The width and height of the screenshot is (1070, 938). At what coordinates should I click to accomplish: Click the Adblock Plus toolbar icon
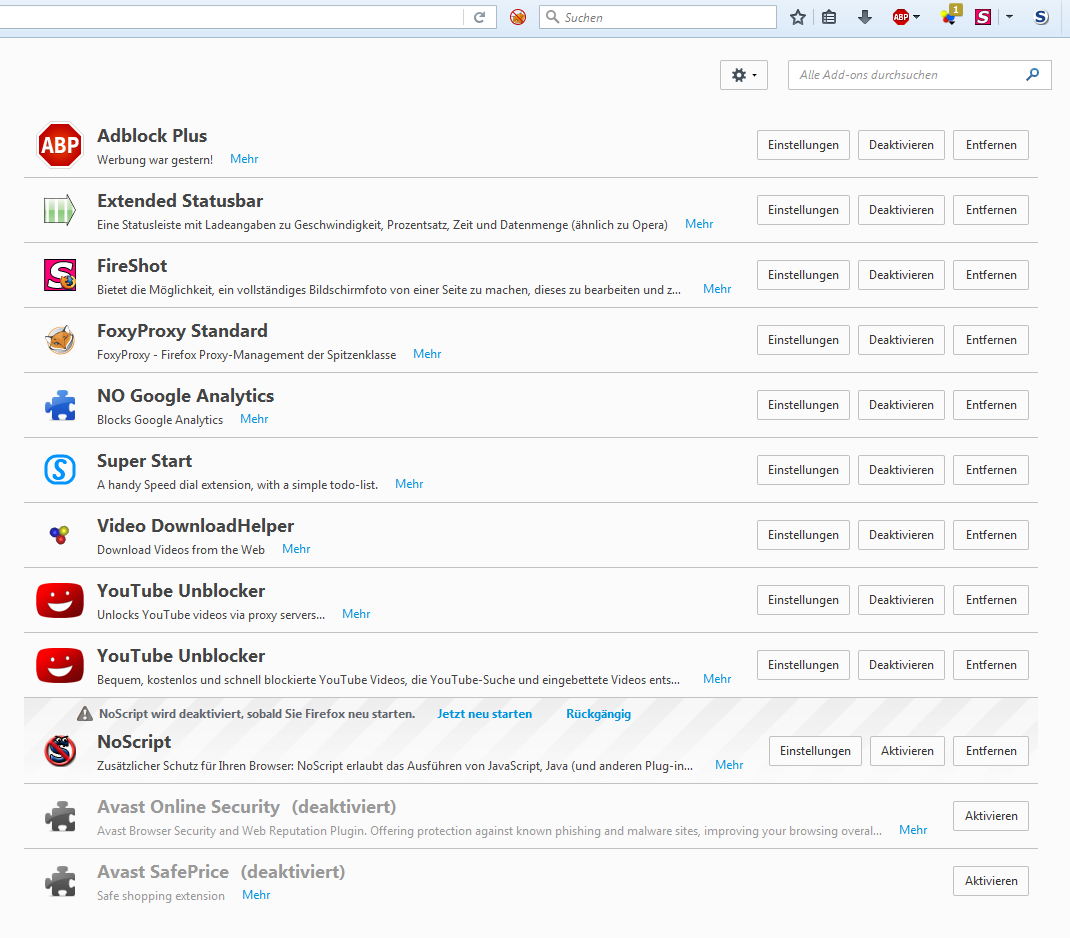coord(901,17)
